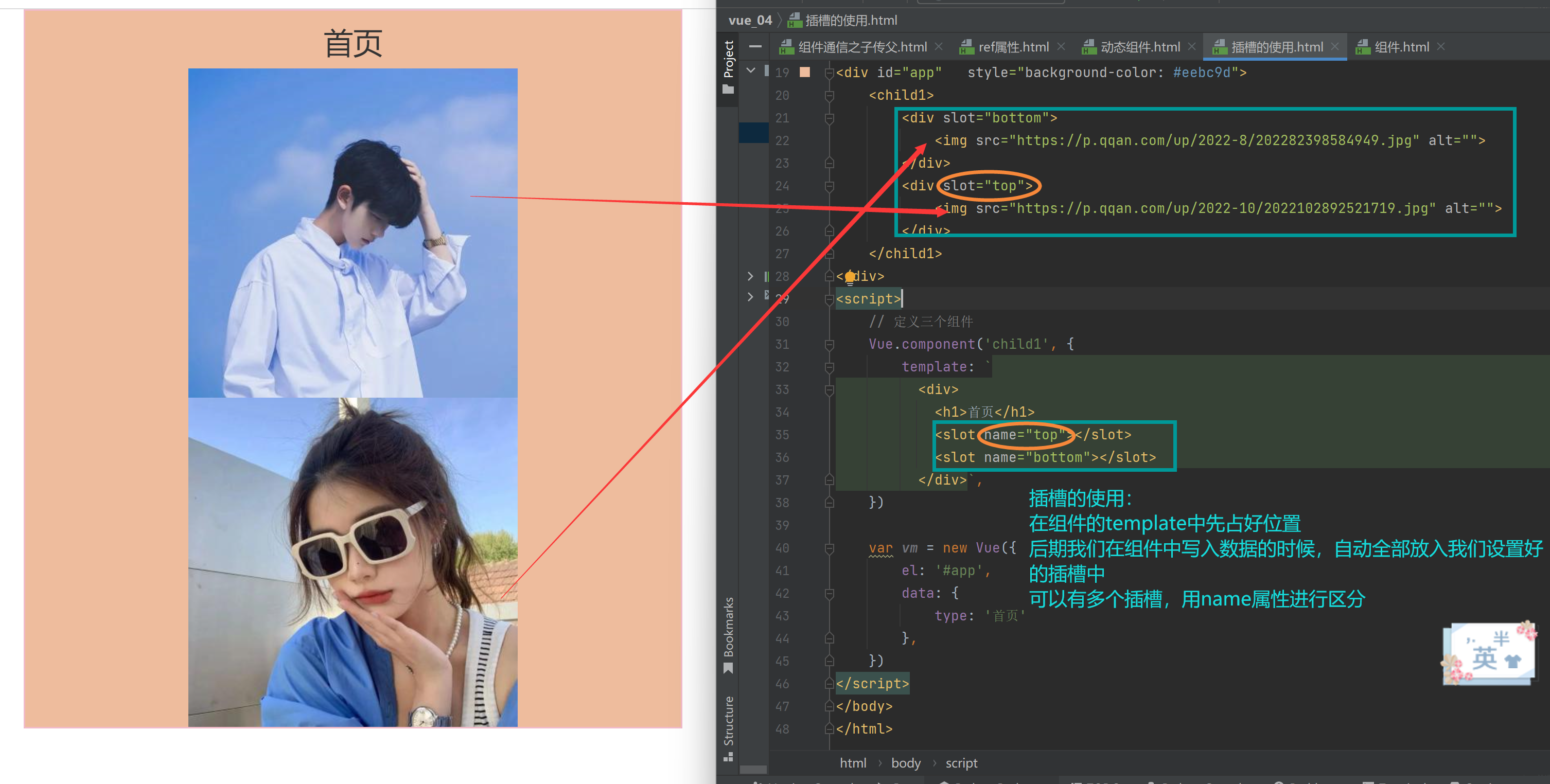
Task: Click the hide panel minus icon
Action: [755, 46]
